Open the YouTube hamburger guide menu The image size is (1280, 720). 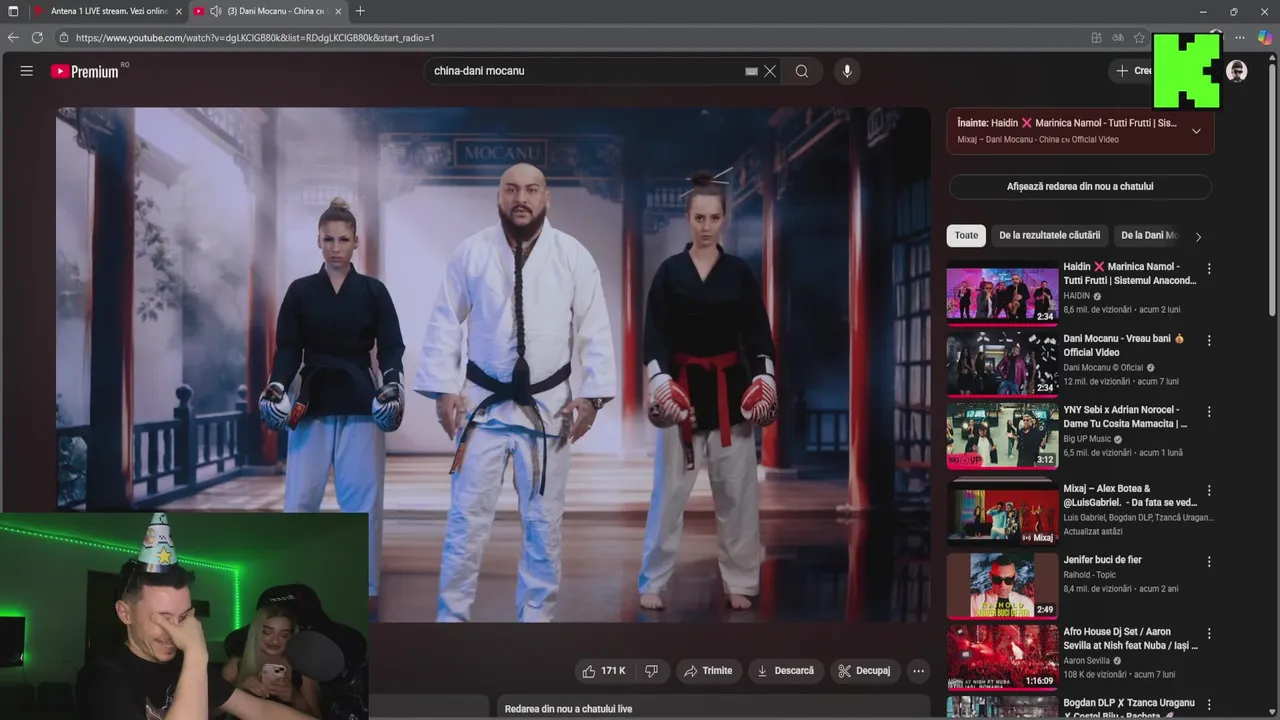click(x=27, y=71)
